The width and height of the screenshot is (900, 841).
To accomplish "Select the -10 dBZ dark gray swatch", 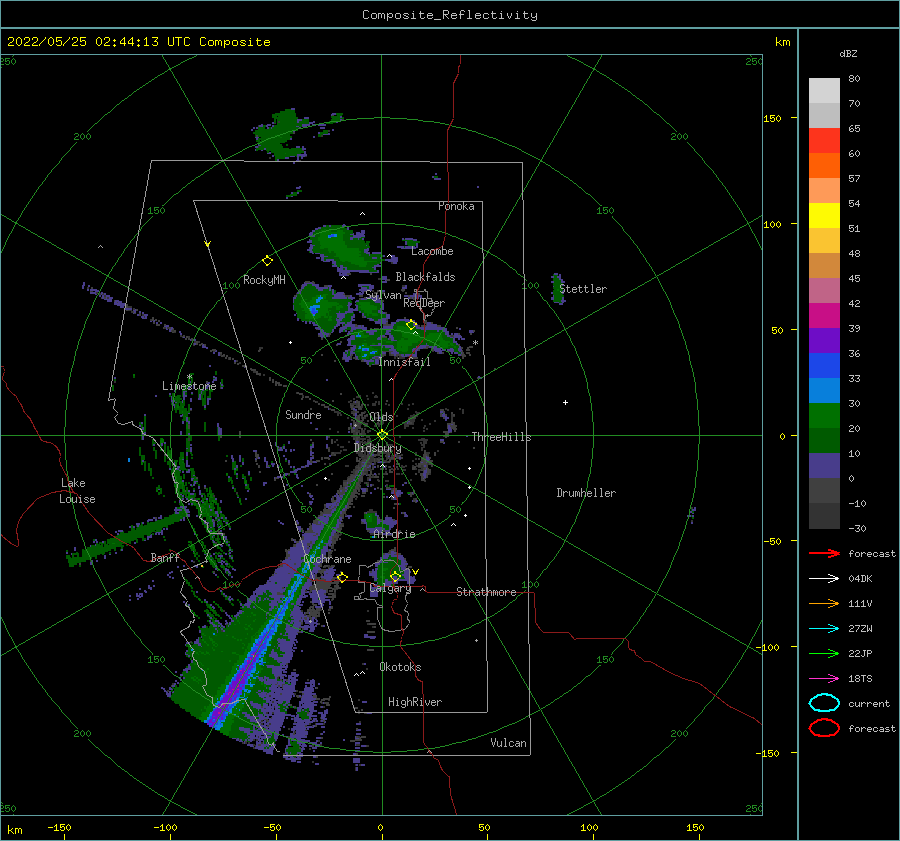I will (x=824, y=516).
